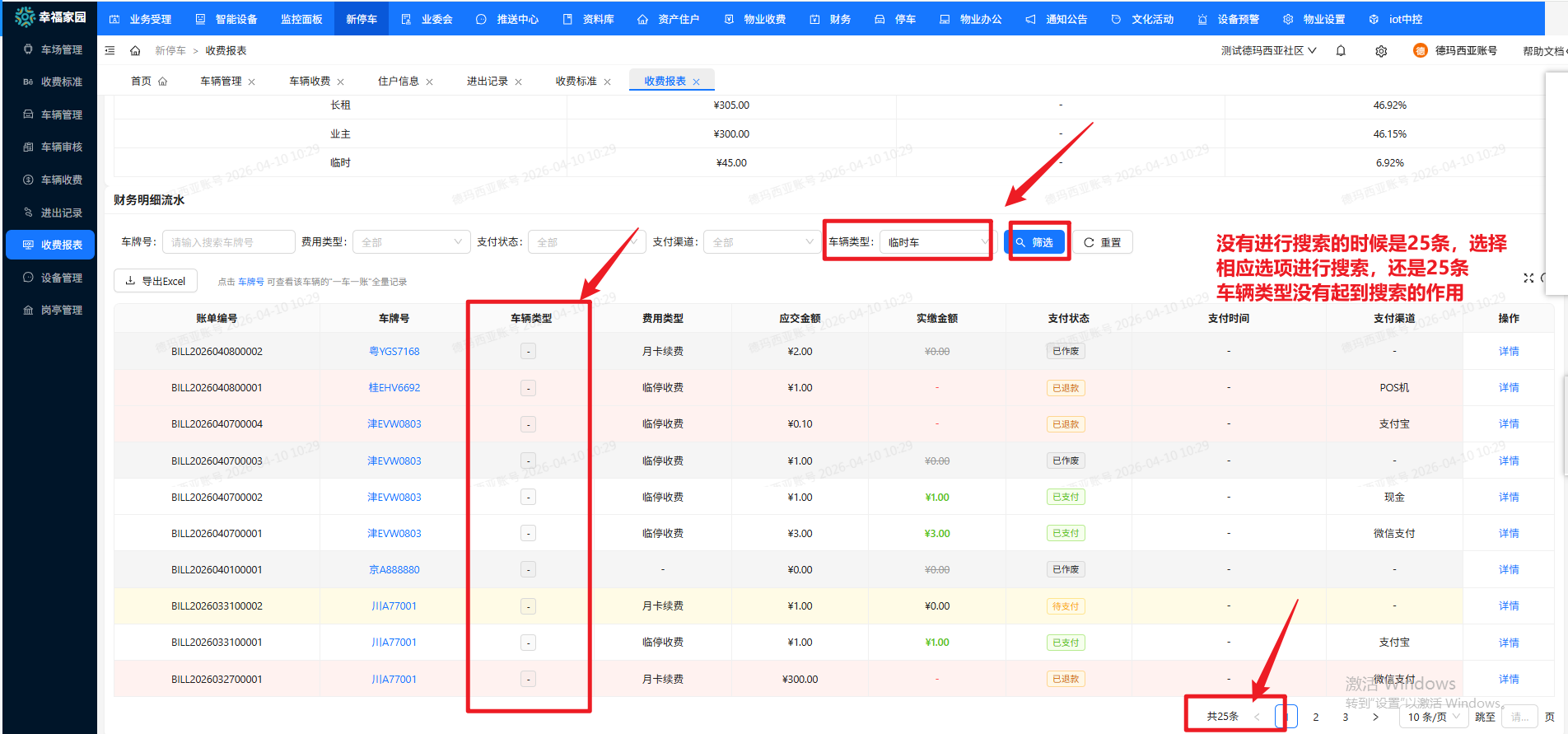Click the 导出Excel button
1568x734 pixels.
(156, 282)
